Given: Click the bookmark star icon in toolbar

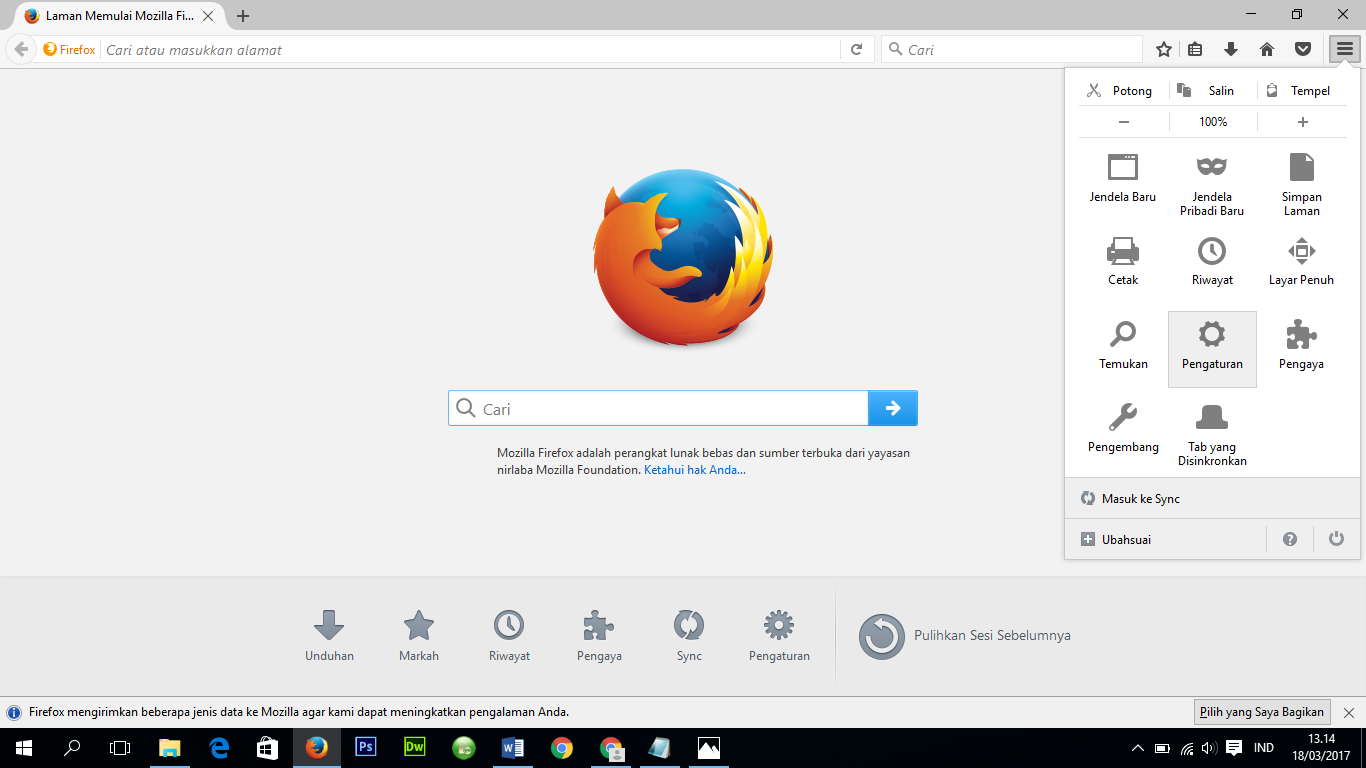Looking at the screenshot, I should (x=1164, y=49).
